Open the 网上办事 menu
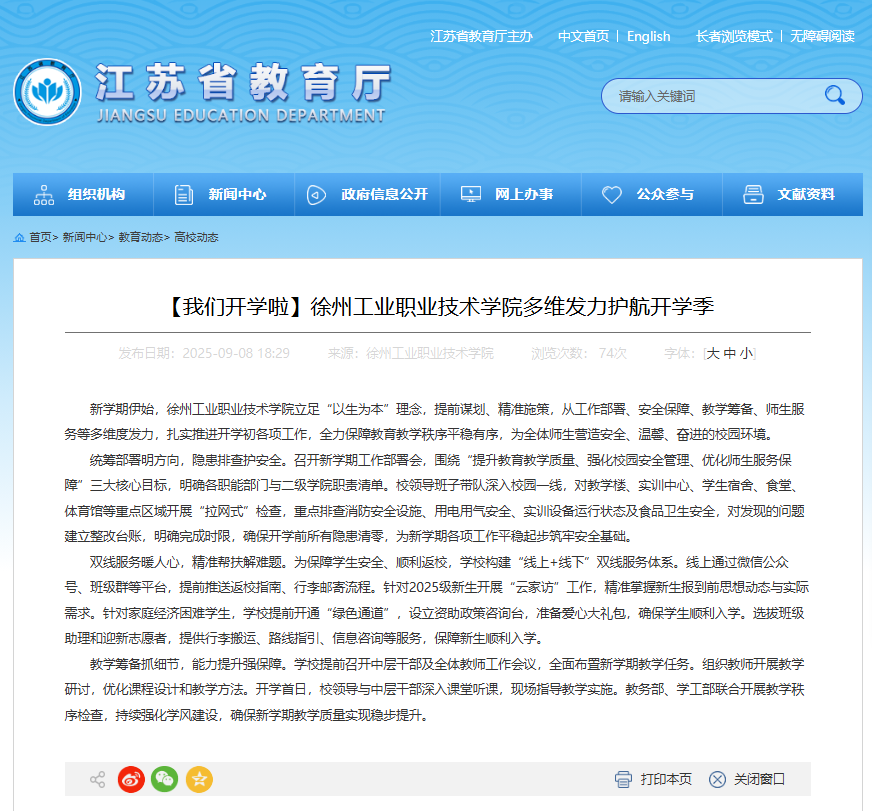This screenshot has height=811, width=872. tap(511, 194)
